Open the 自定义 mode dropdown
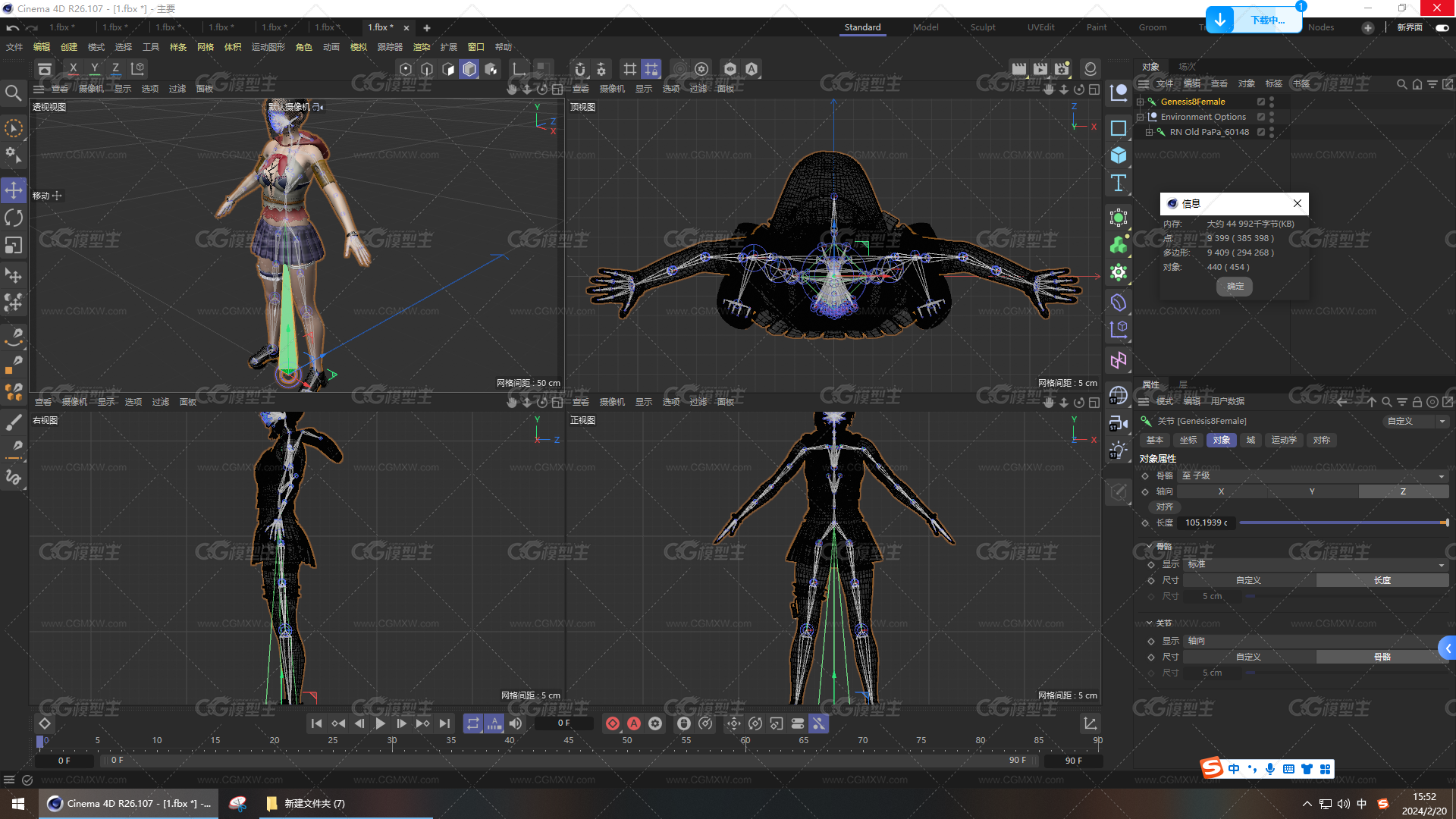Screen dimensions: 1456x819 1416,421
